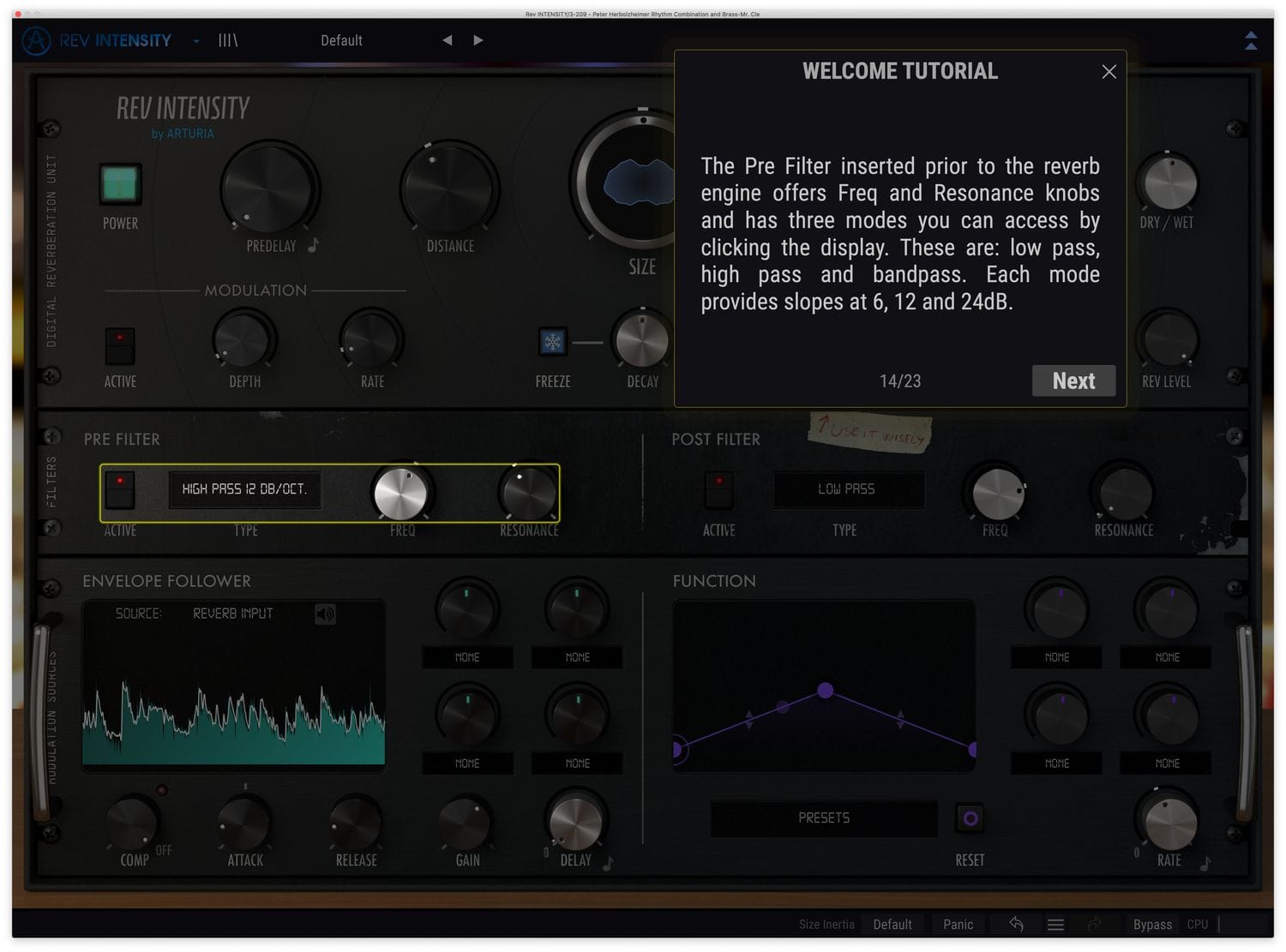Open the Rev Intensity main menu arrow

point(196,40)
